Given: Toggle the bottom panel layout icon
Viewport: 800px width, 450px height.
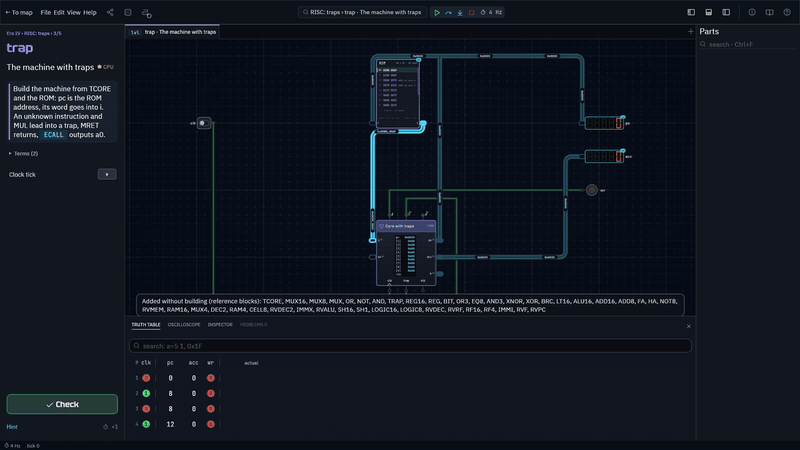Looking at the screenshot, I should point(709,12).
